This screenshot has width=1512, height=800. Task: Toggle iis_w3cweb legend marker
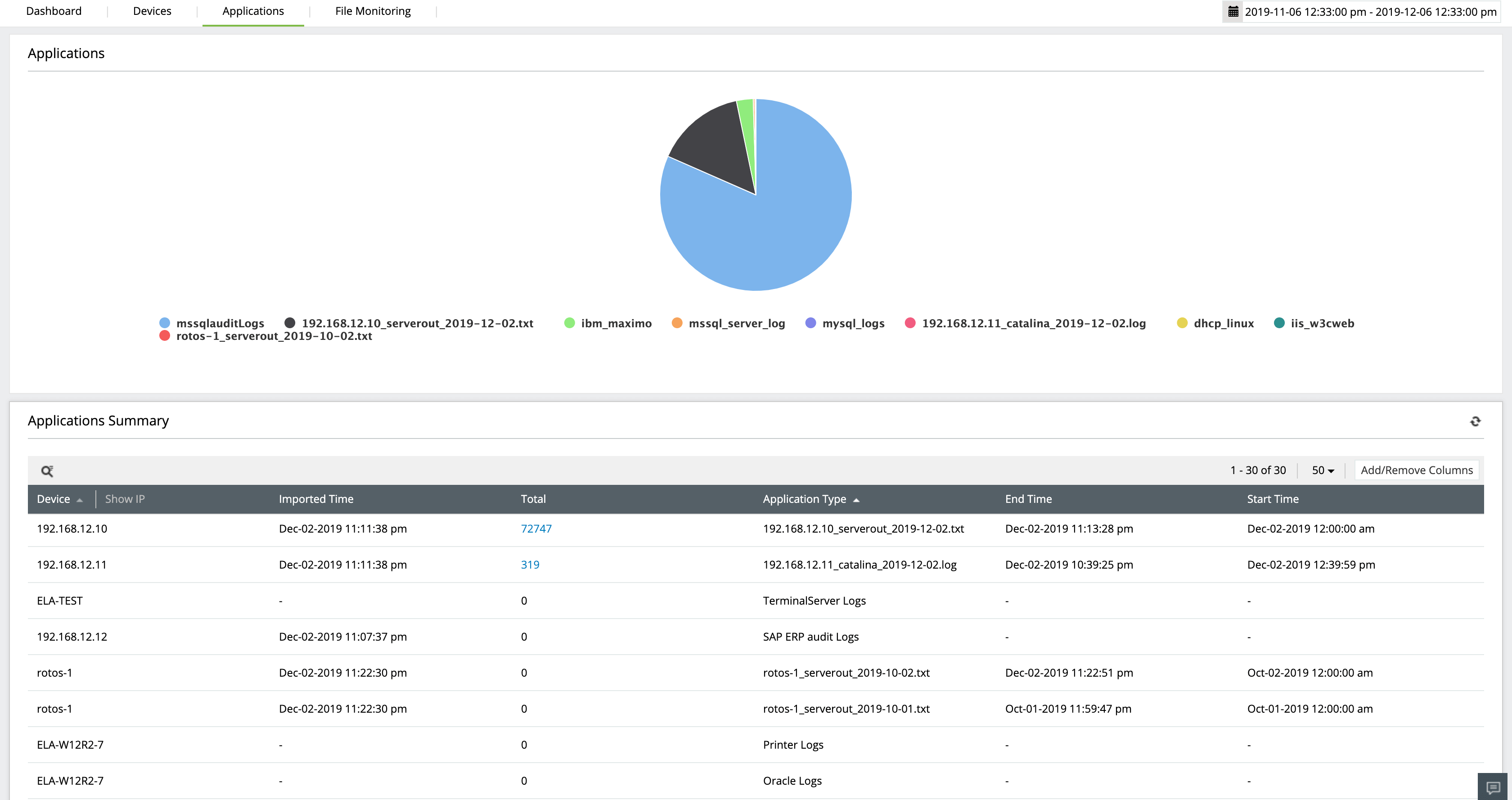1279,323
